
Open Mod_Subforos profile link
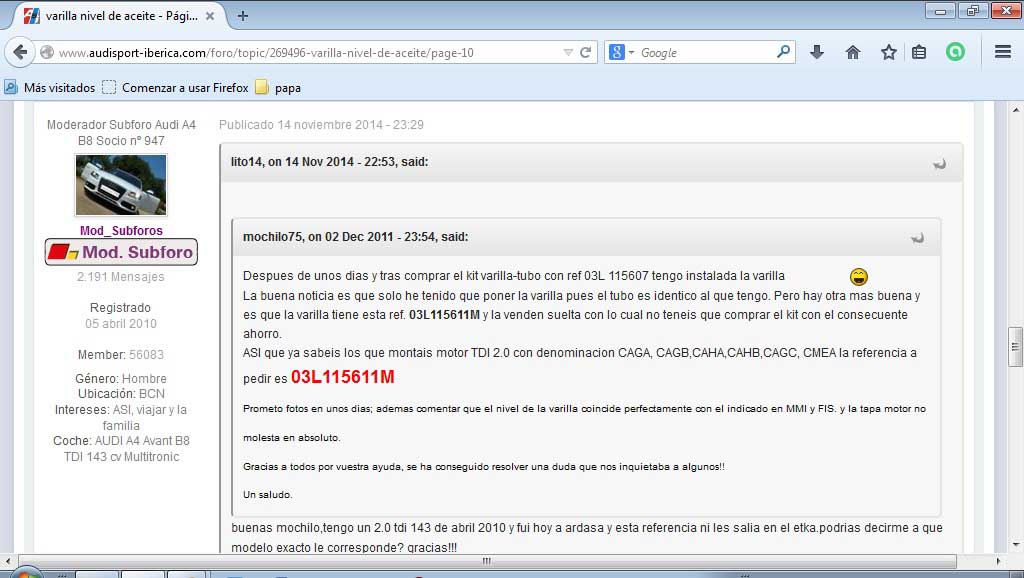[121, 231]
